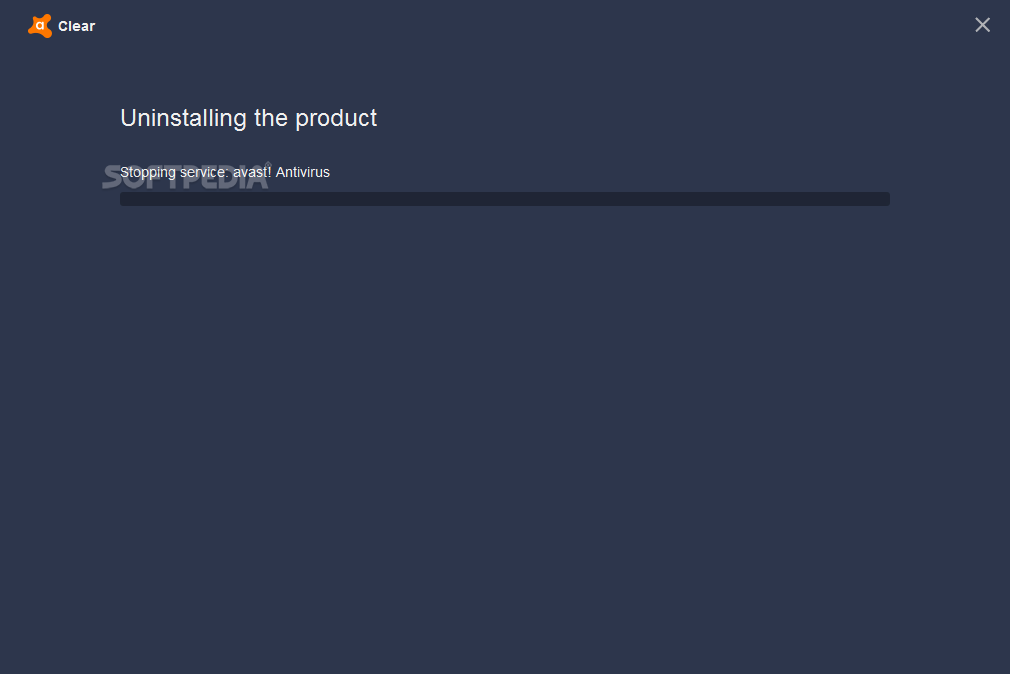Viewport: 1010px width, 674px height.
Task: Click the uninstall progress bar
Action: 504,198
